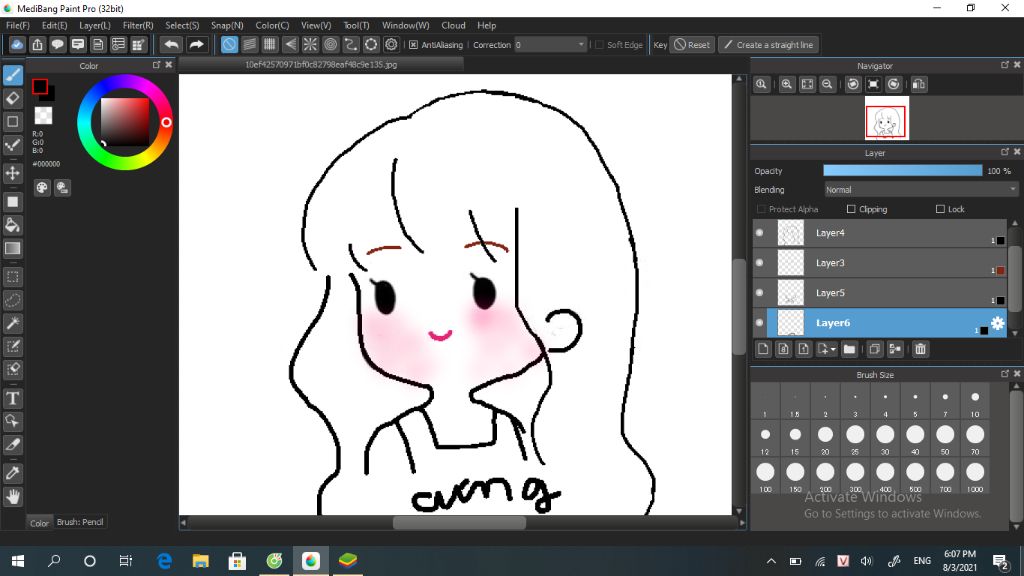
Task: Enable the Soft Edge checkbox
Action: click(600, 45)
